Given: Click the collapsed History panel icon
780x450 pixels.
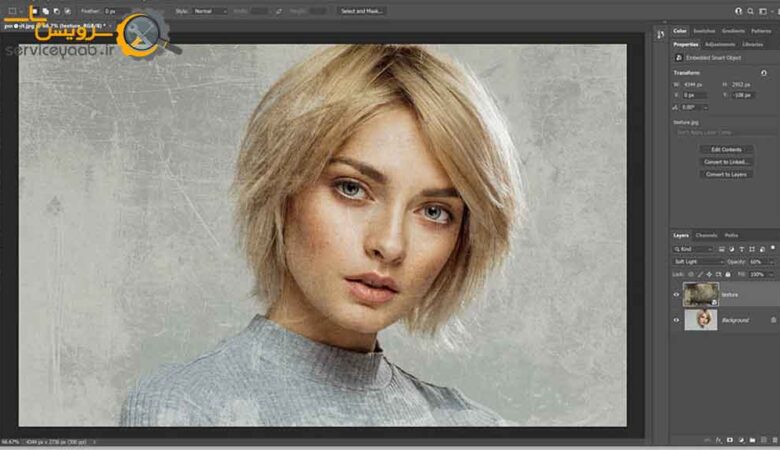Looking at the screenshot, I should (660, 34).
